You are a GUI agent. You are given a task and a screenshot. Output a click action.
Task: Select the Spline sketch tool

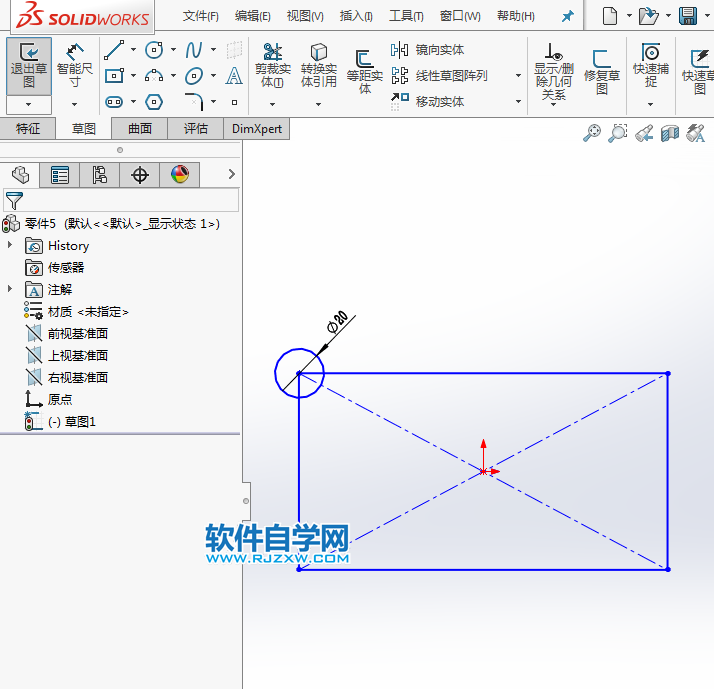click(x=194, y=50)
